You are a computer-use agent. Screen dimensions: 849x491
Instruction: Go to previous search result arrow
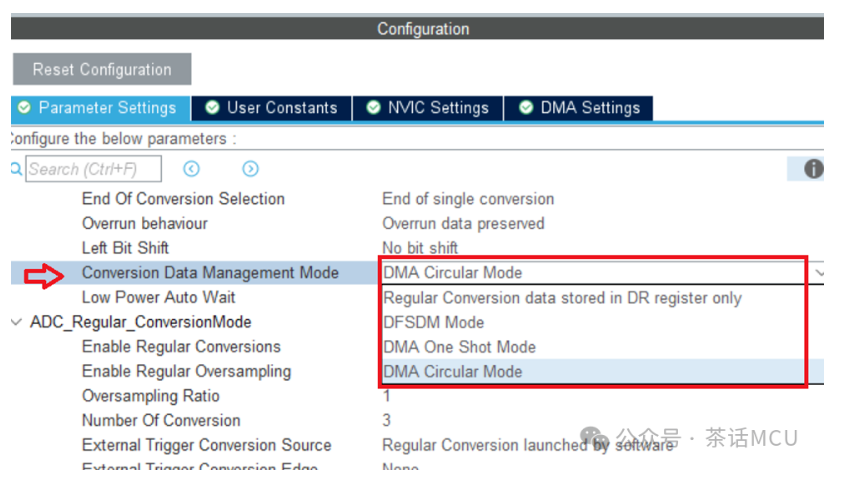[x=191, y=169]
